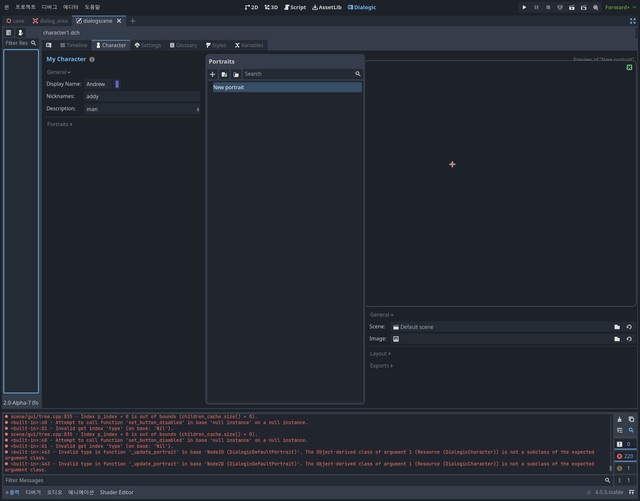
Task: Open the Styles editor tab
Action: (216, 45)
